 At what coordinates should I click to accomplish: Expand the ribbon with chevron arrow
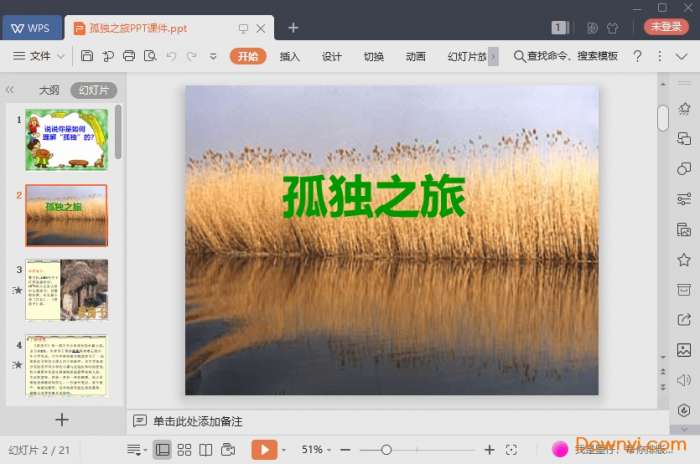pyautogui.click(x=681, y=57)
